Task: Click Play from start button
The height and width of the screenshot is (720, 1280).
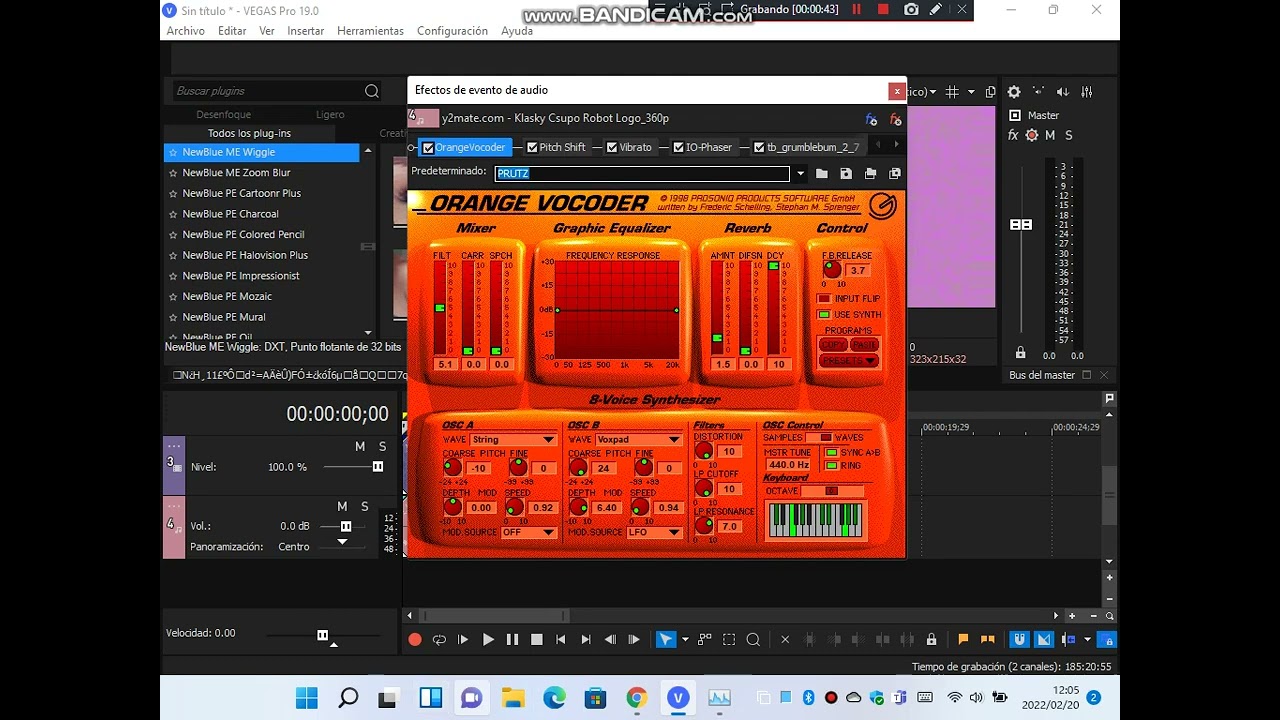Action: pos(463,640)
